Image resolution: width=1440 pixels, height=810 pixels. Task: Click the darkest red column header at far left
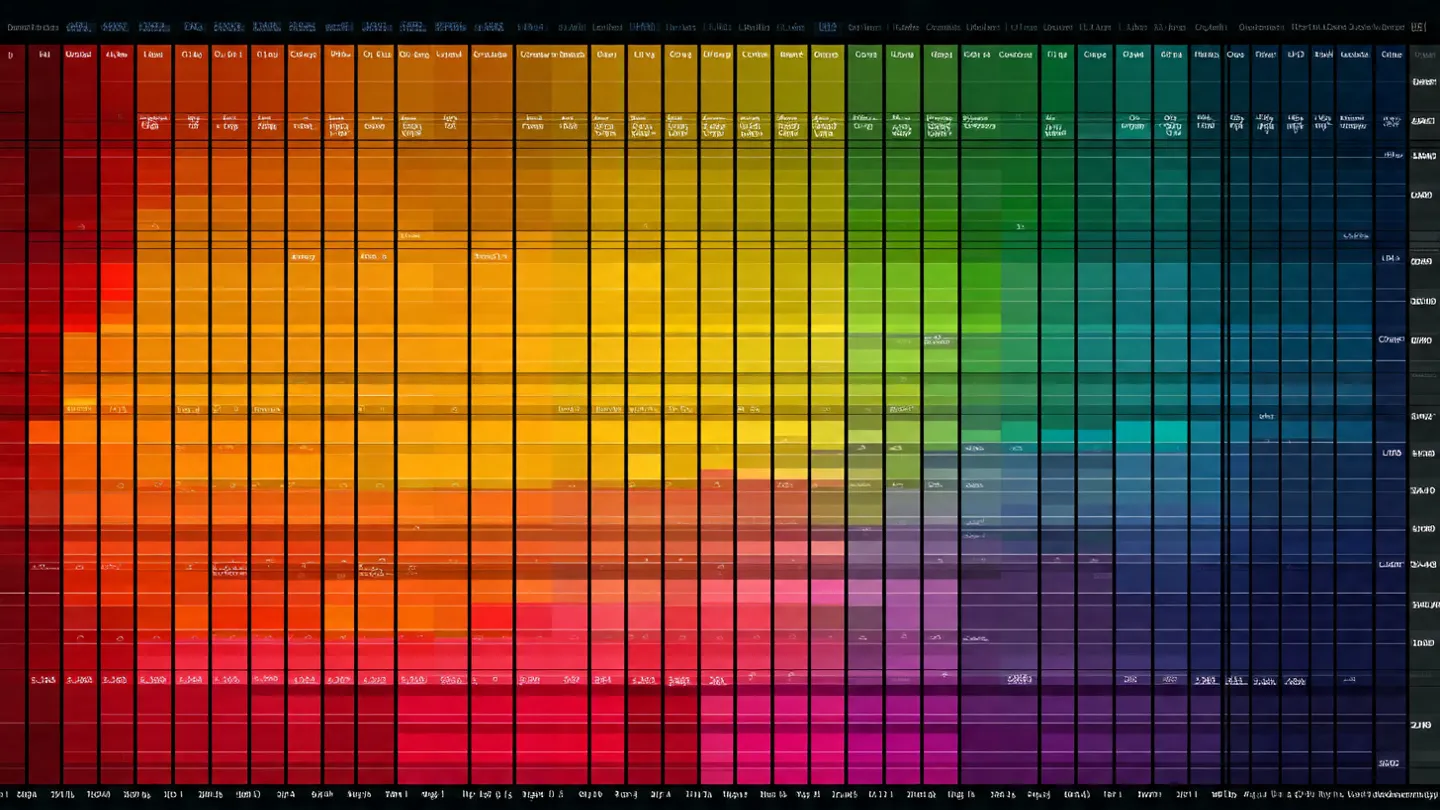tap(11, 55)
